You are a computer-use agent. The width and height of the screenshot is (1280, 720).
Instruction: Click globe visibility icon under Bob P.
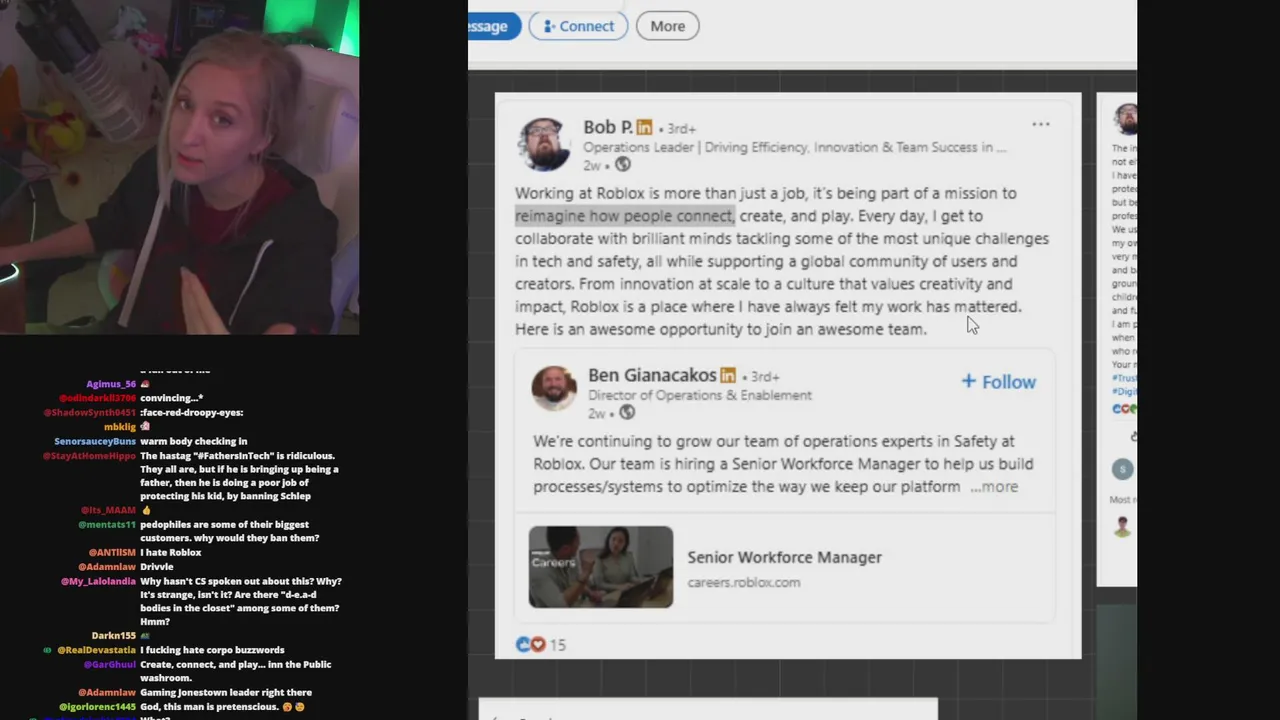[x=622, y=165]
